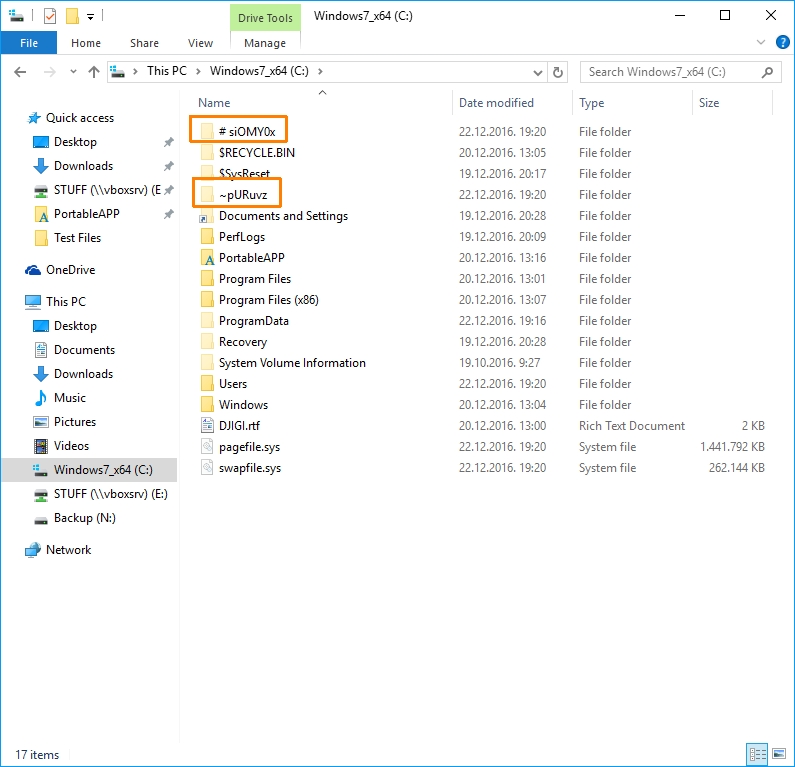Click the pin icon beside PortableAPP
This screenshot has height=767, width=795.
tap(168, 214)
